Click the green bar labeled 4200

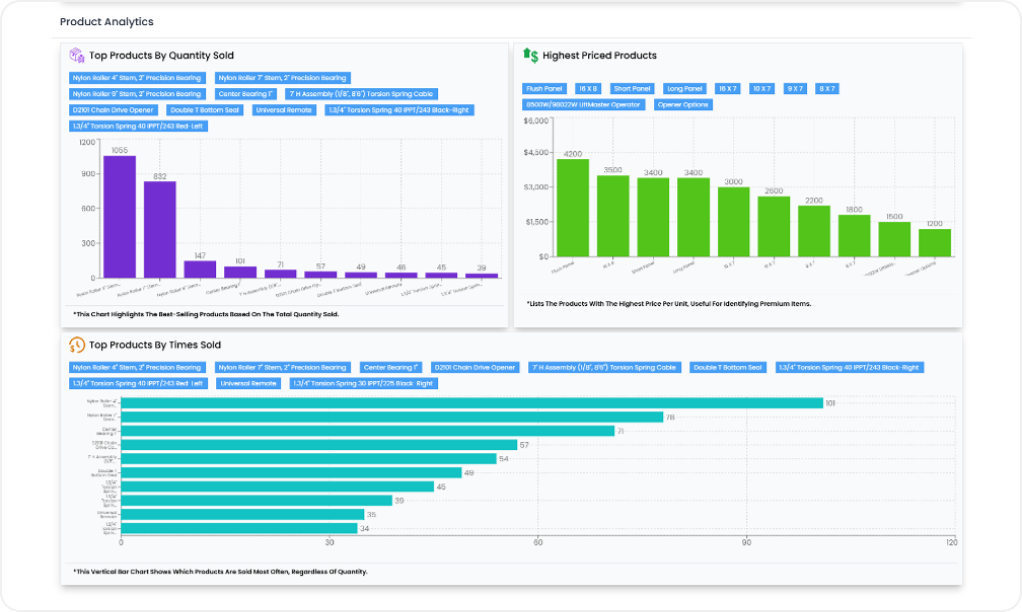pyautogui.click(x=573, y=208)
